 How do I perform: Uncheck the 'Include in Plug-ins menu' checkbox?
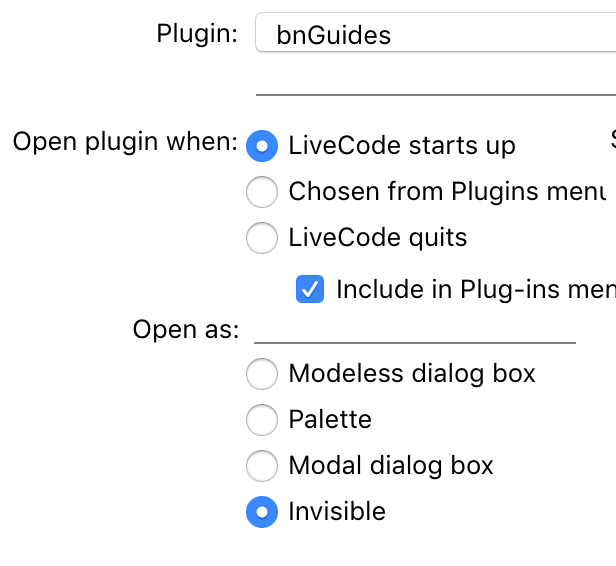click(x=310, y=290)
